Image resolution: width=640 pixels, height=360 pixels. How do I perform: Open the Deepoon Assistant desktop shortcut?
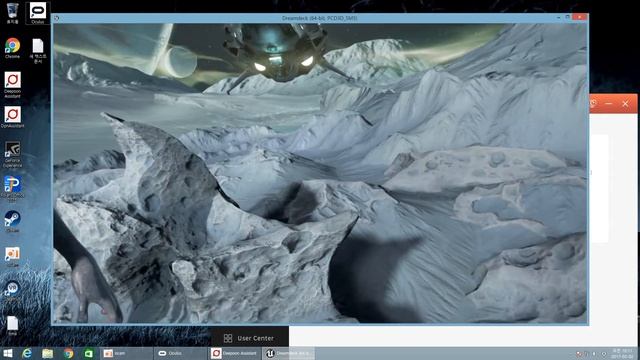tap(12, 84)
